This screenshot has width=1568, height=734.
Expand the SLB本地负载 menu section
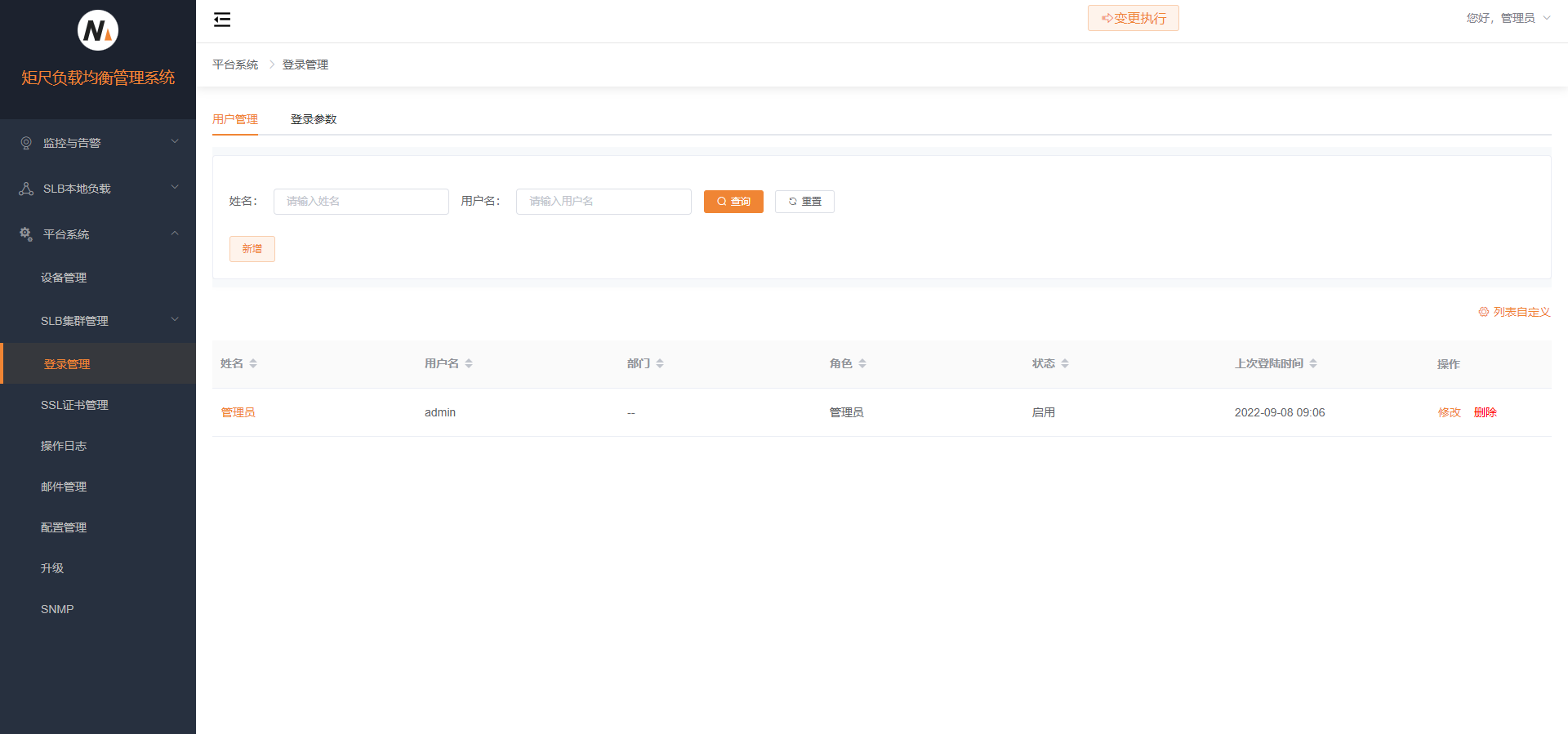pyautogui.click(x=98, y=189)
